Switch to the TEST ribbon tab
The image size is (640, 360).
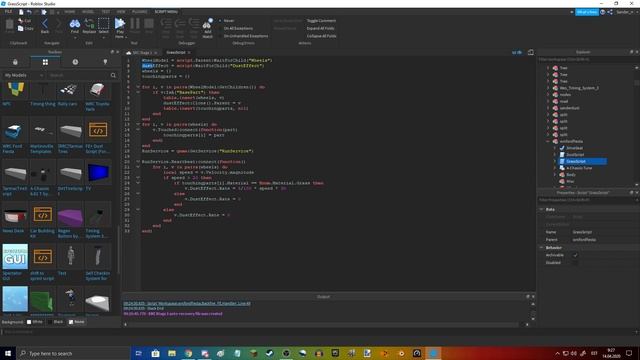pyautogui.click(x=106, y=12)
